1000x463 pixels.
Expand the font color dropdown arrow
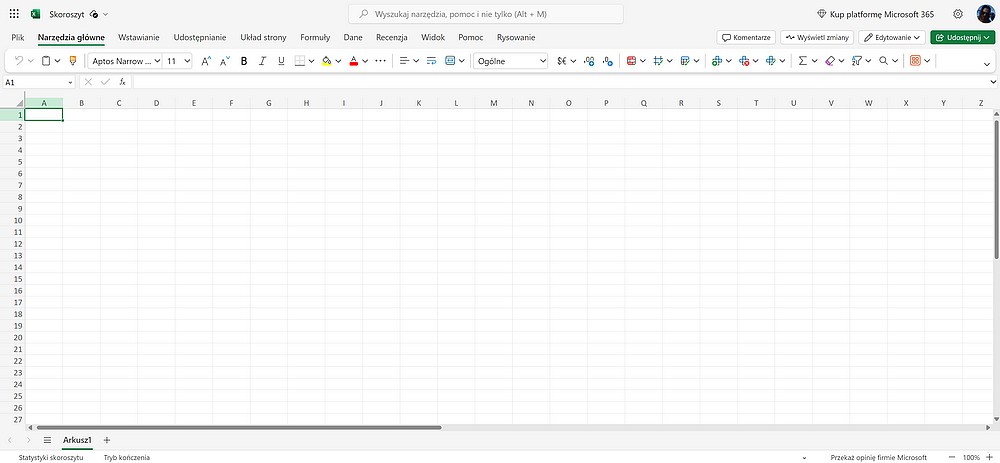365,61
